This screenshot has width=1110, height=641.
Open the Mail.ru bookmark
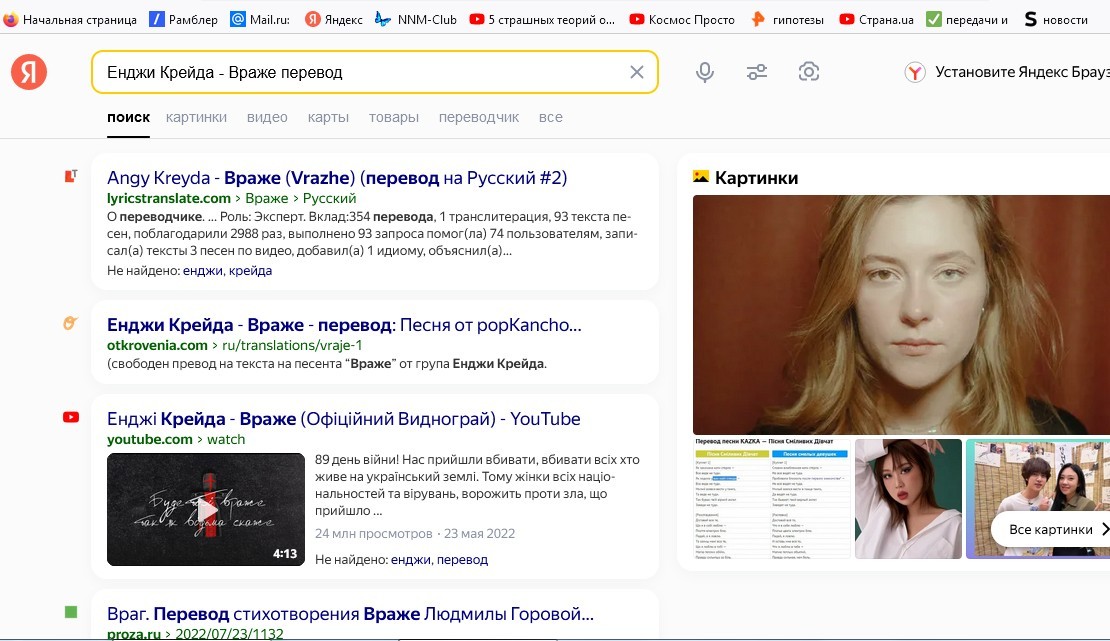tap(260, 19)
